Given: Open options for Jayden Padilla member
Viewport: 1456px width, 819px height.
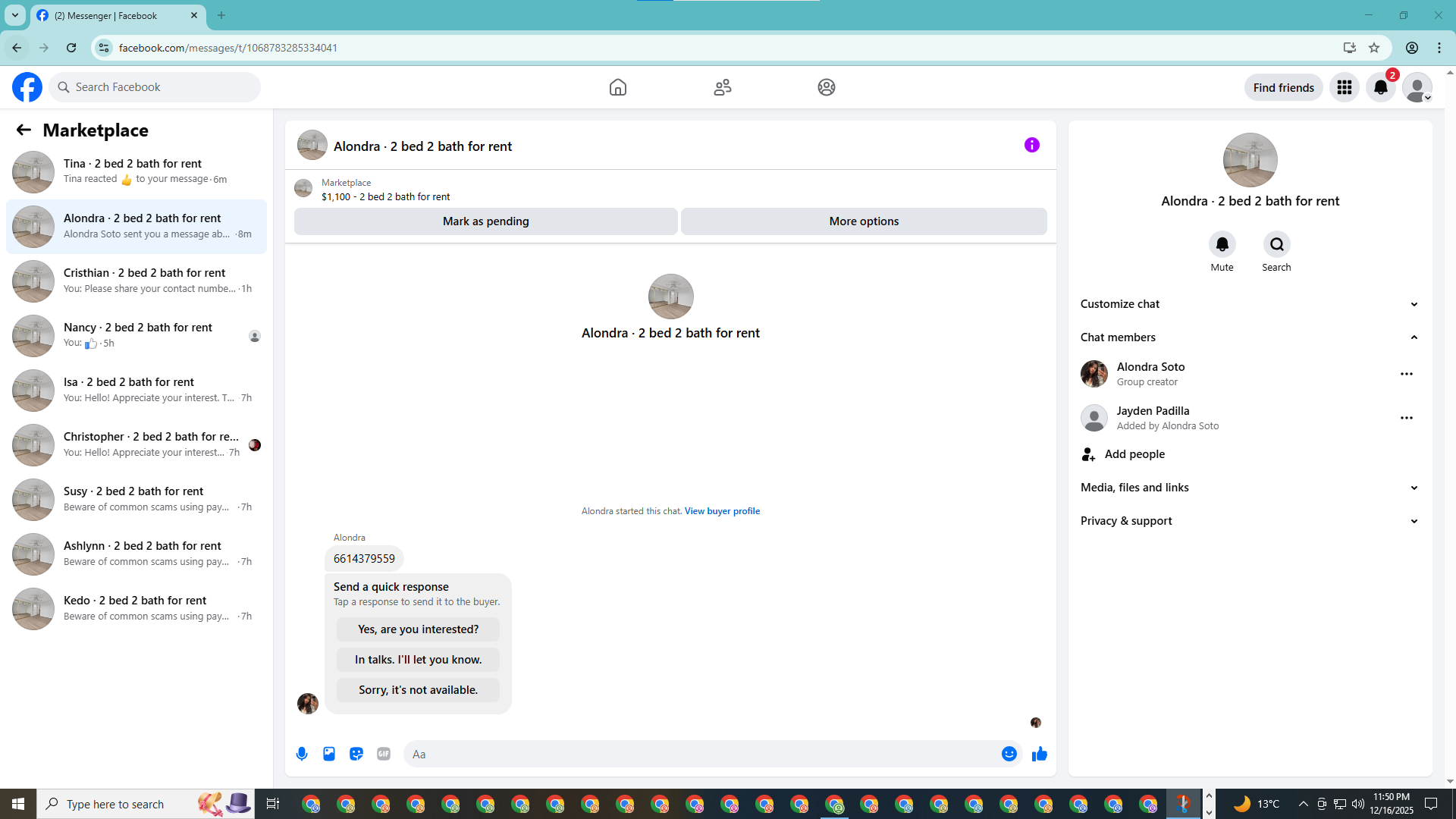Looking at the screenshot, I should click(1407, 418).
